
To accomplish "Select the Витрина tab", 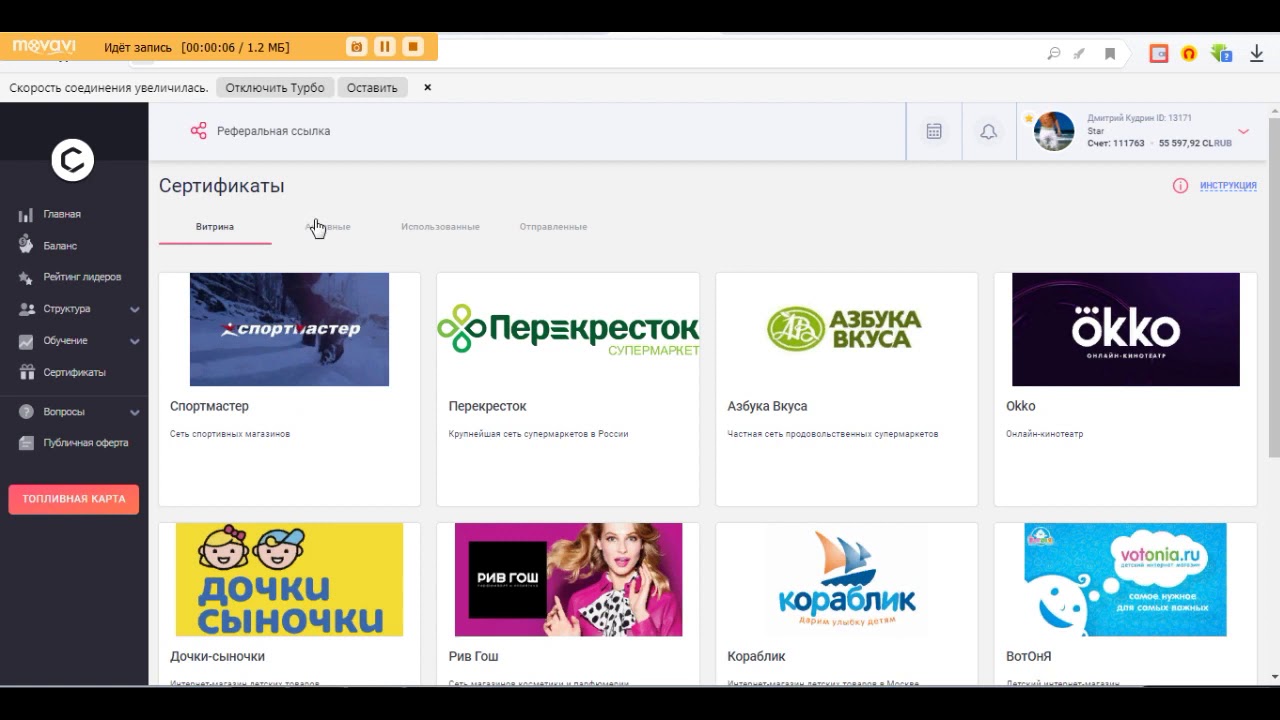I will [215, 227].
